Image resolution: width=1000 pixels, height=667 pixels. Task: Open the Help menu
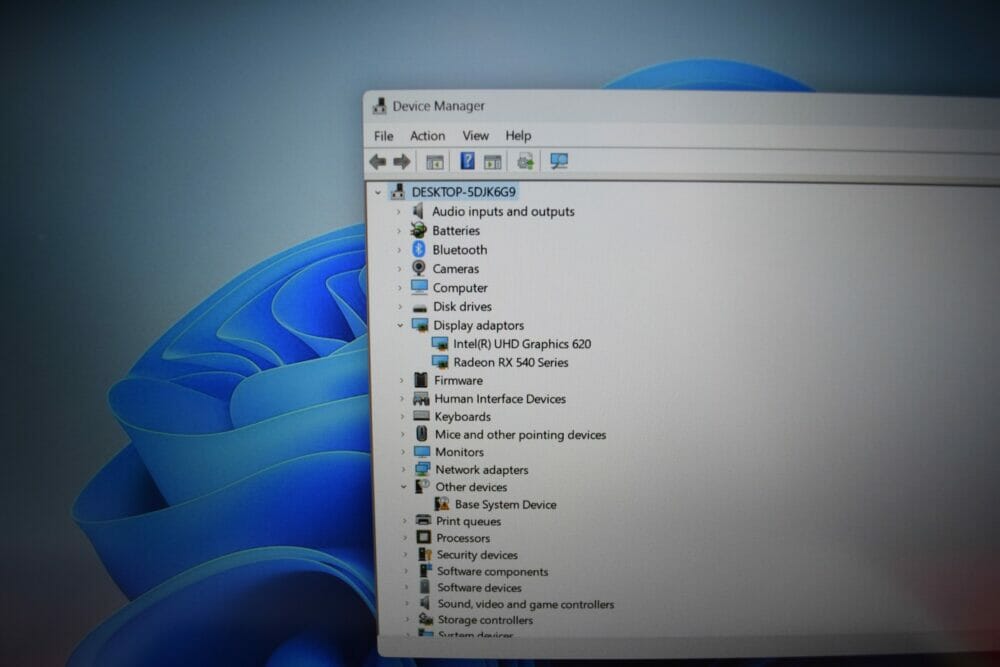pyautogui.click(x=518, y=136)
